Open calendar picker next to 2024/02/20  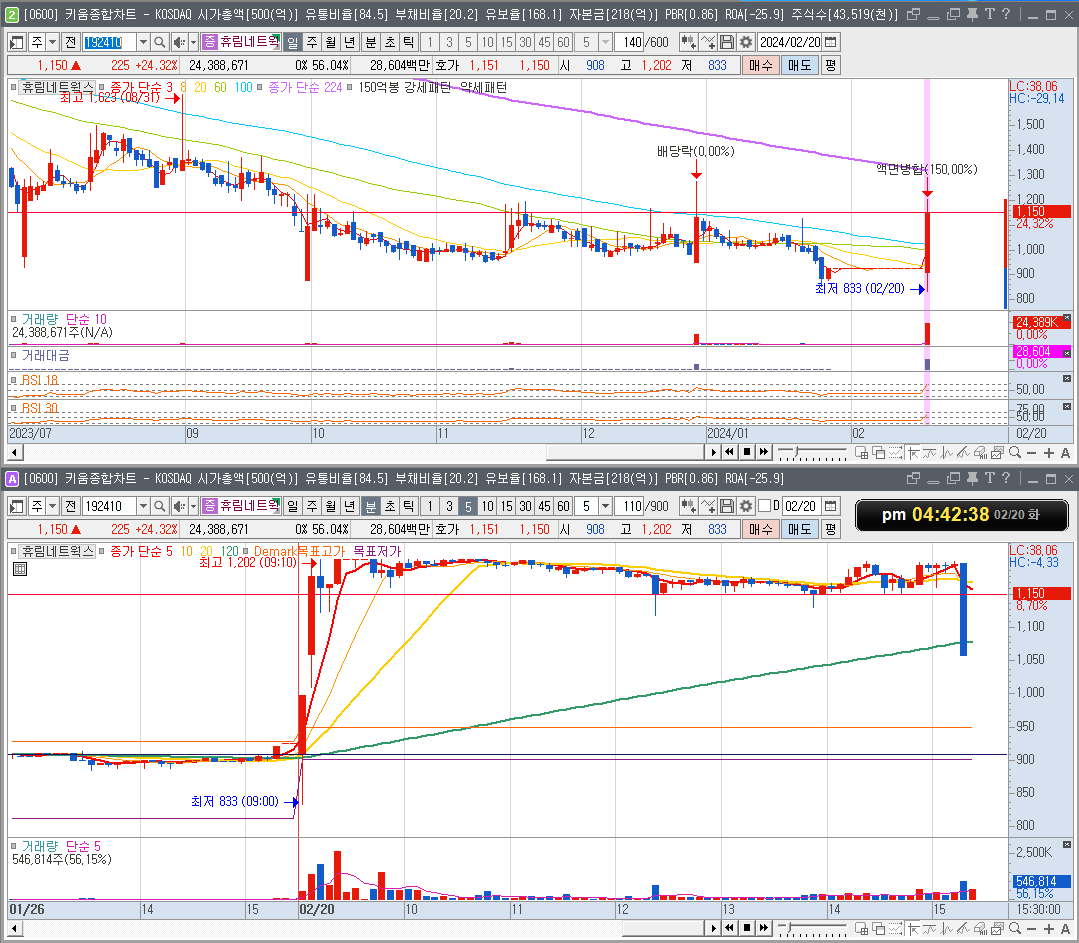pos(831,43)
